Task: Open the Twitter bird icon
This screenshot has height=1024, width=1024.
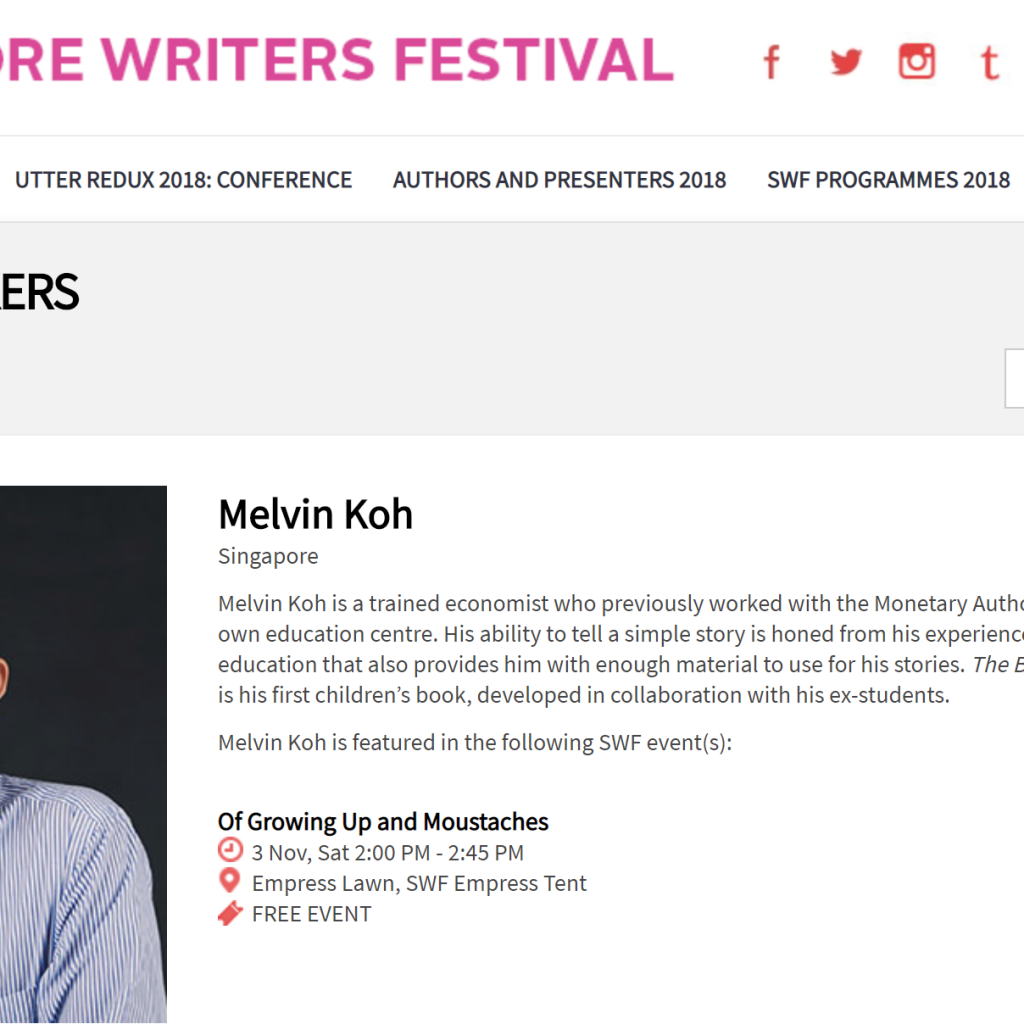Action: point(846,62)
